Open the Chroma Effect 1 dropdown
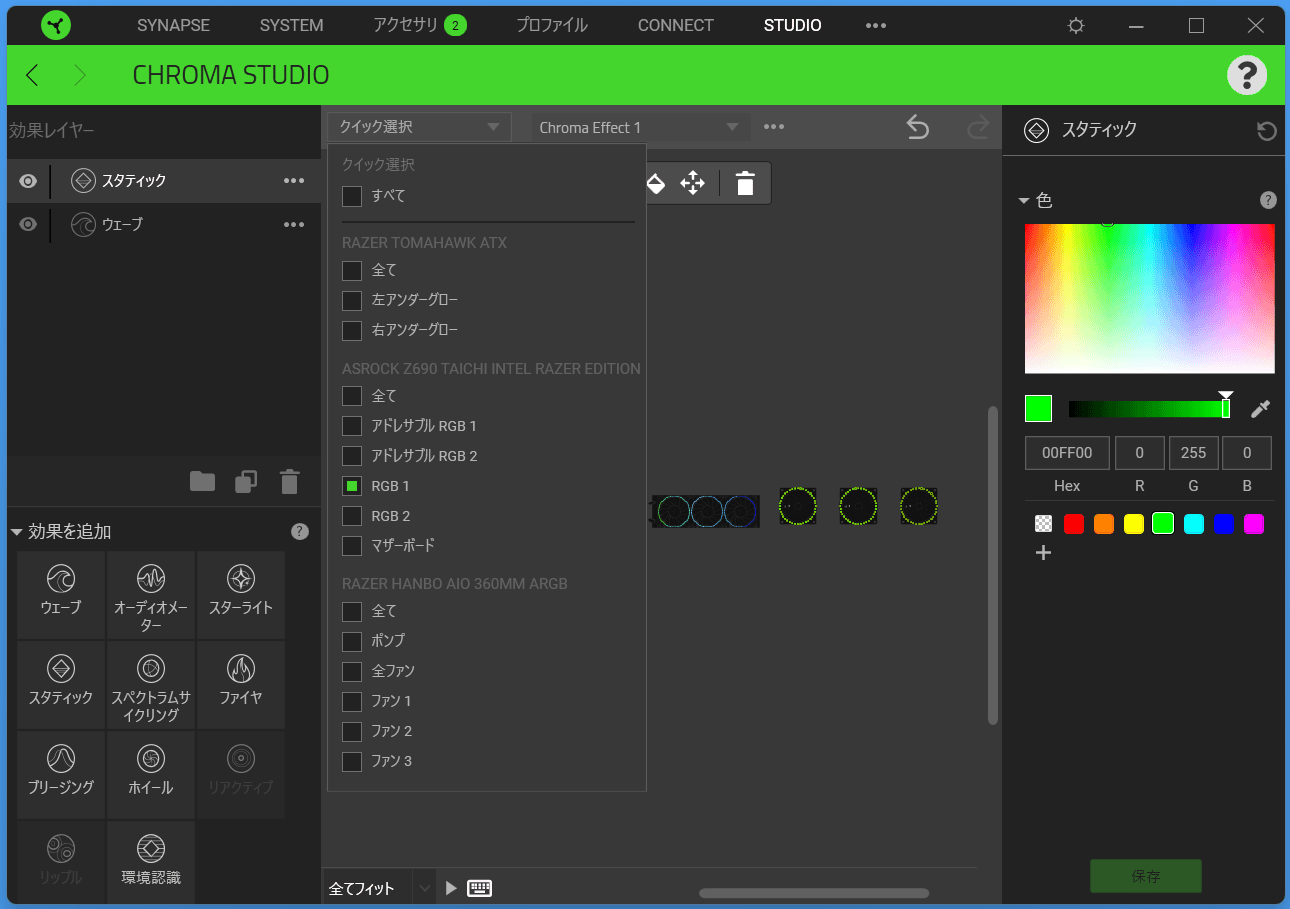Screen dimensions: 1290x909 click(639, 127)
